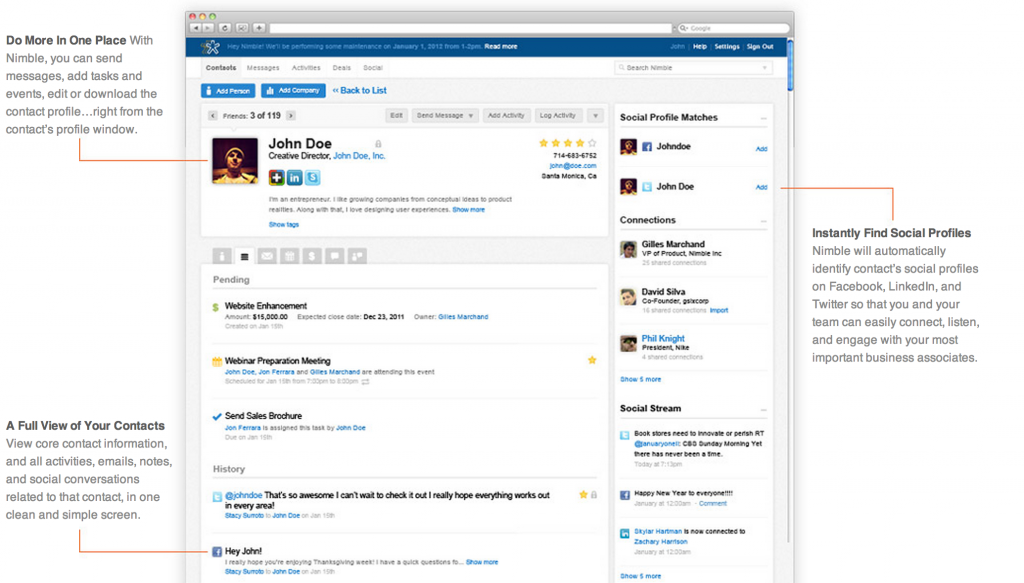Image resolution: width=1024 pixels, height=583 pixels.
Task: Collapse the Social Stream panel
Action: 763,409
